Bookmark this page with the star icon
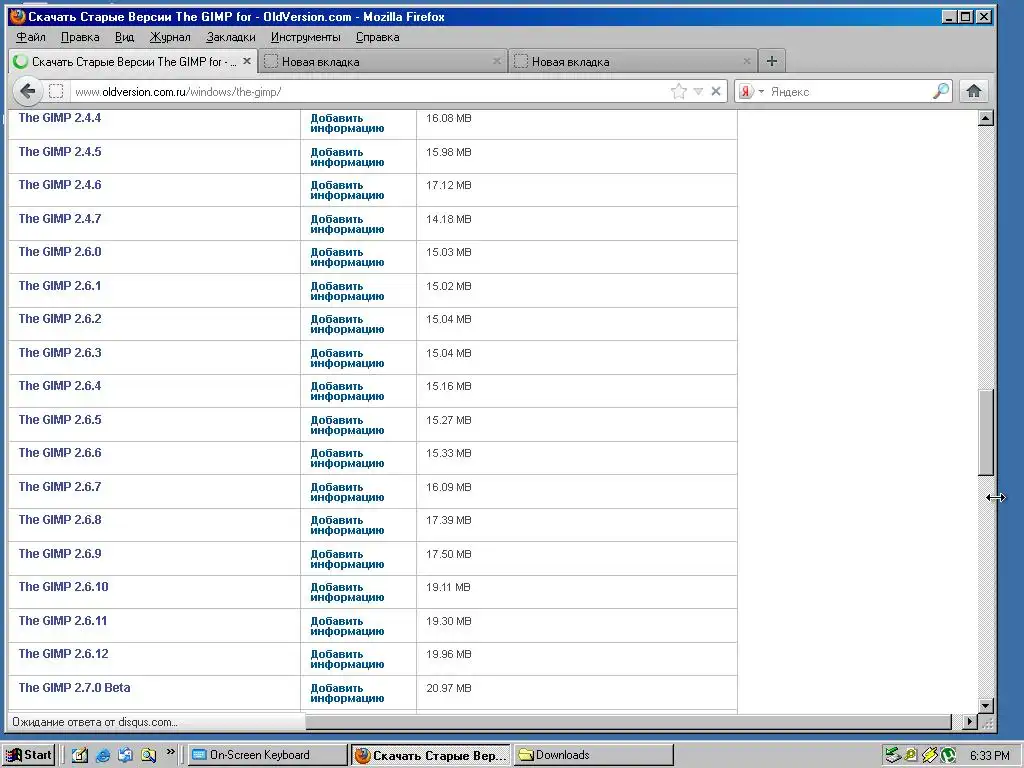Image resolution: width=1024 pixels, height=768 pixels. [x=679, y=91]
